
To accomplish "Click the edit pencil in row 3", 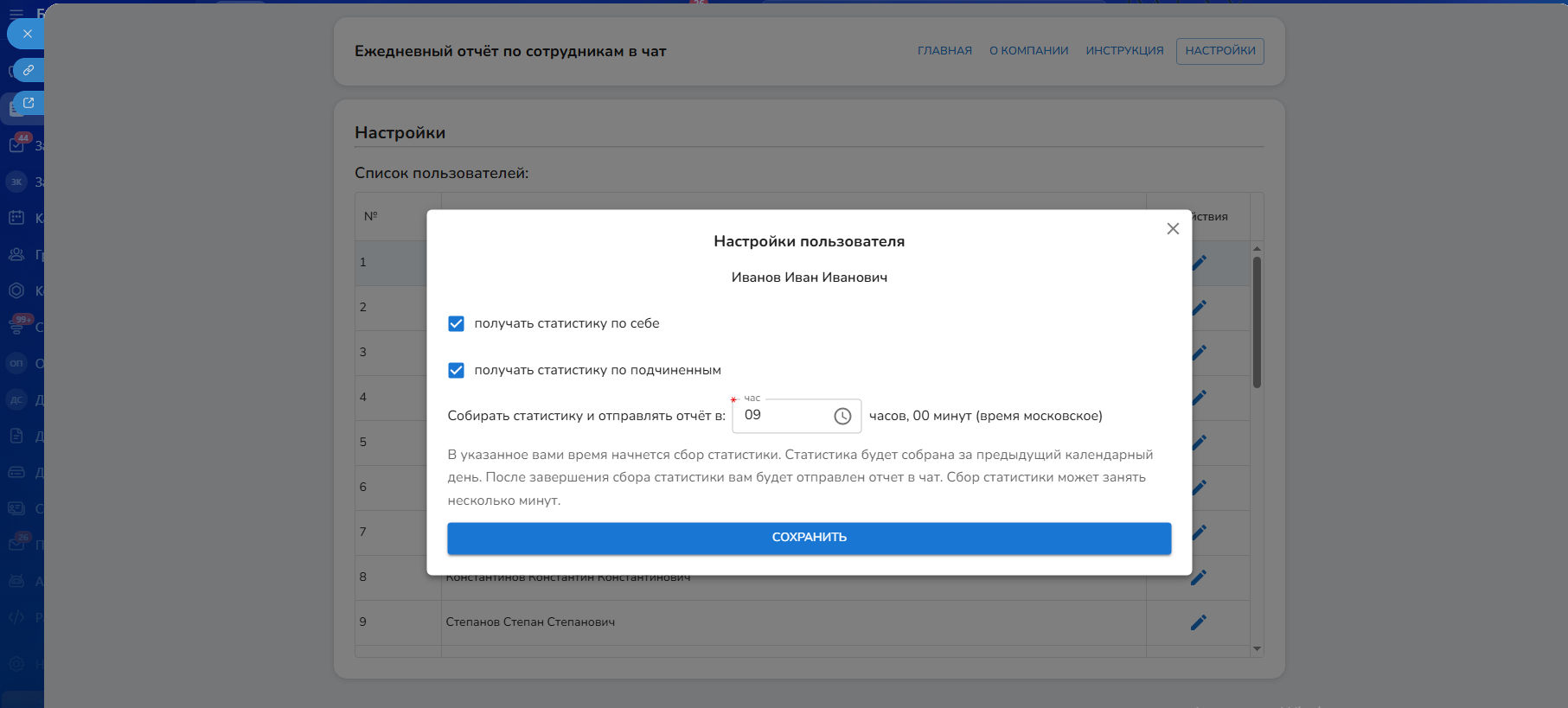I will pos(1200,353).
